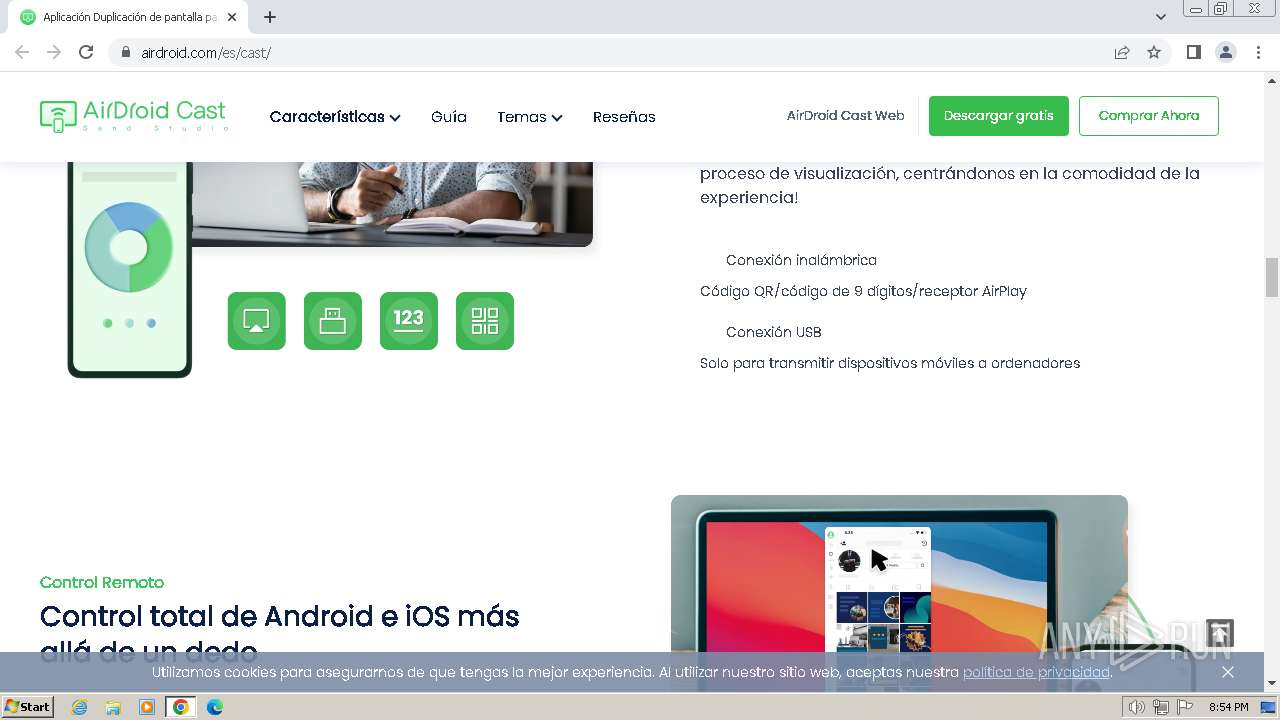1280x720 pixels.
Task: Click the Conexión USB text
Action: pyautogui.click(x=774, y=332)
